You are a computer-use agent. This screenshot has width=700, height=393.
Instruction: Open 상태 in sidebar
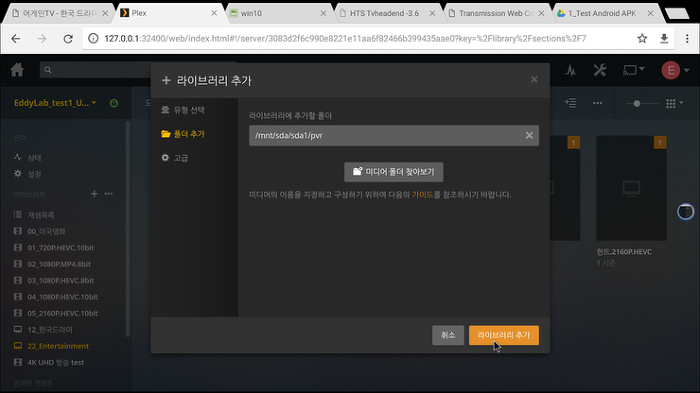[28, 158]
